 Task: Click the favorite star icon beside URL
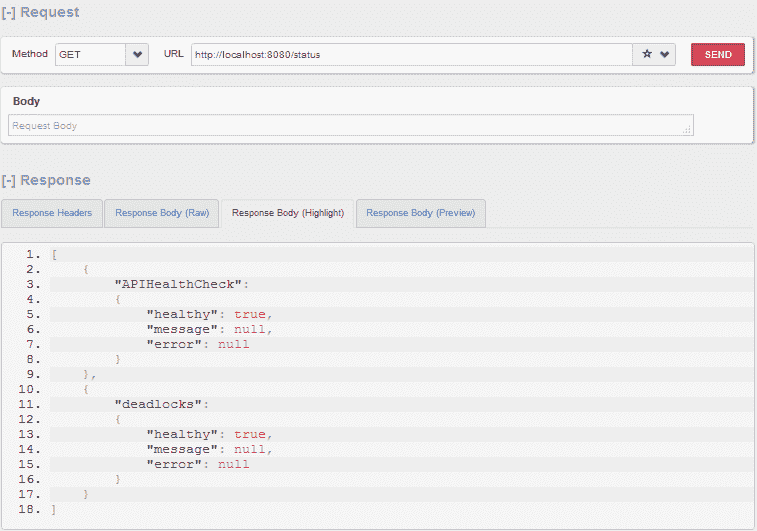(x=646, y=54)
